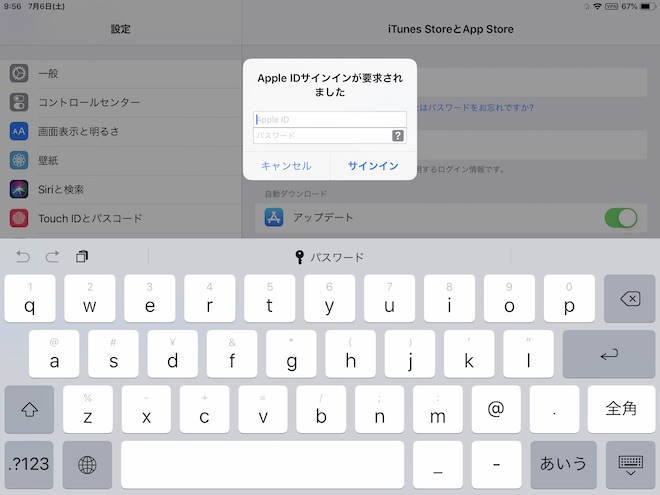Image resolution: width=660 pixels, height=495 pixels.
Task: Tap the パスワード autofill suggestion
Action: (x=330, y=257)
